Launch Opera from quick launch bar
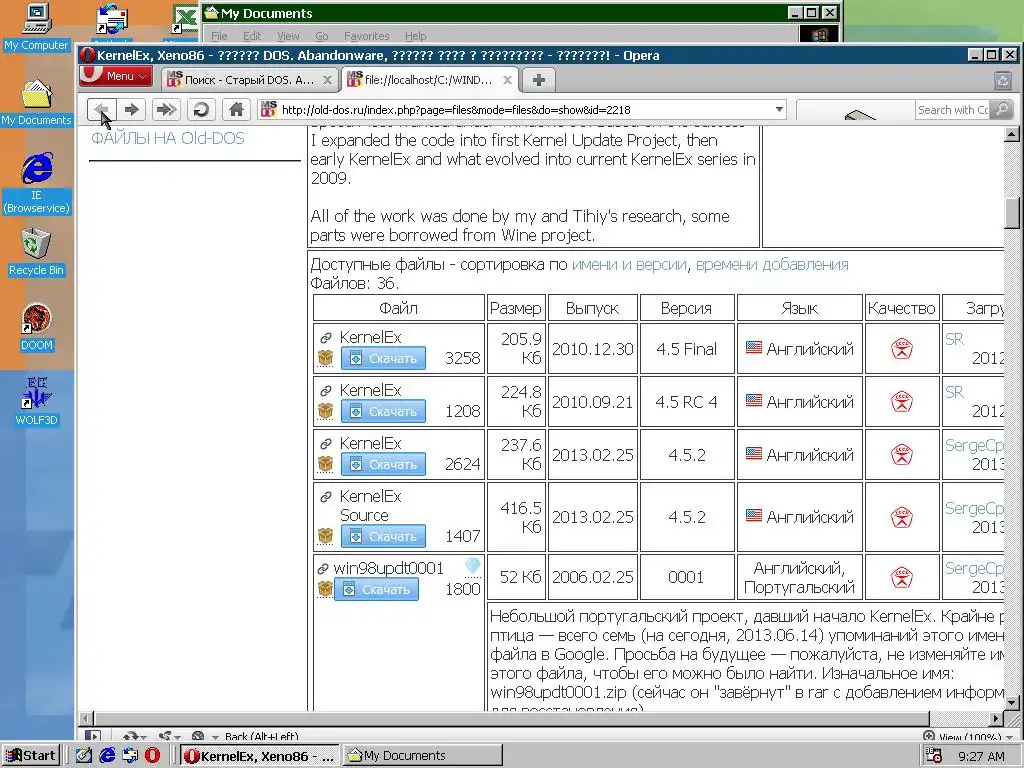Screen dimensions: 1024x768 point(152,756)
